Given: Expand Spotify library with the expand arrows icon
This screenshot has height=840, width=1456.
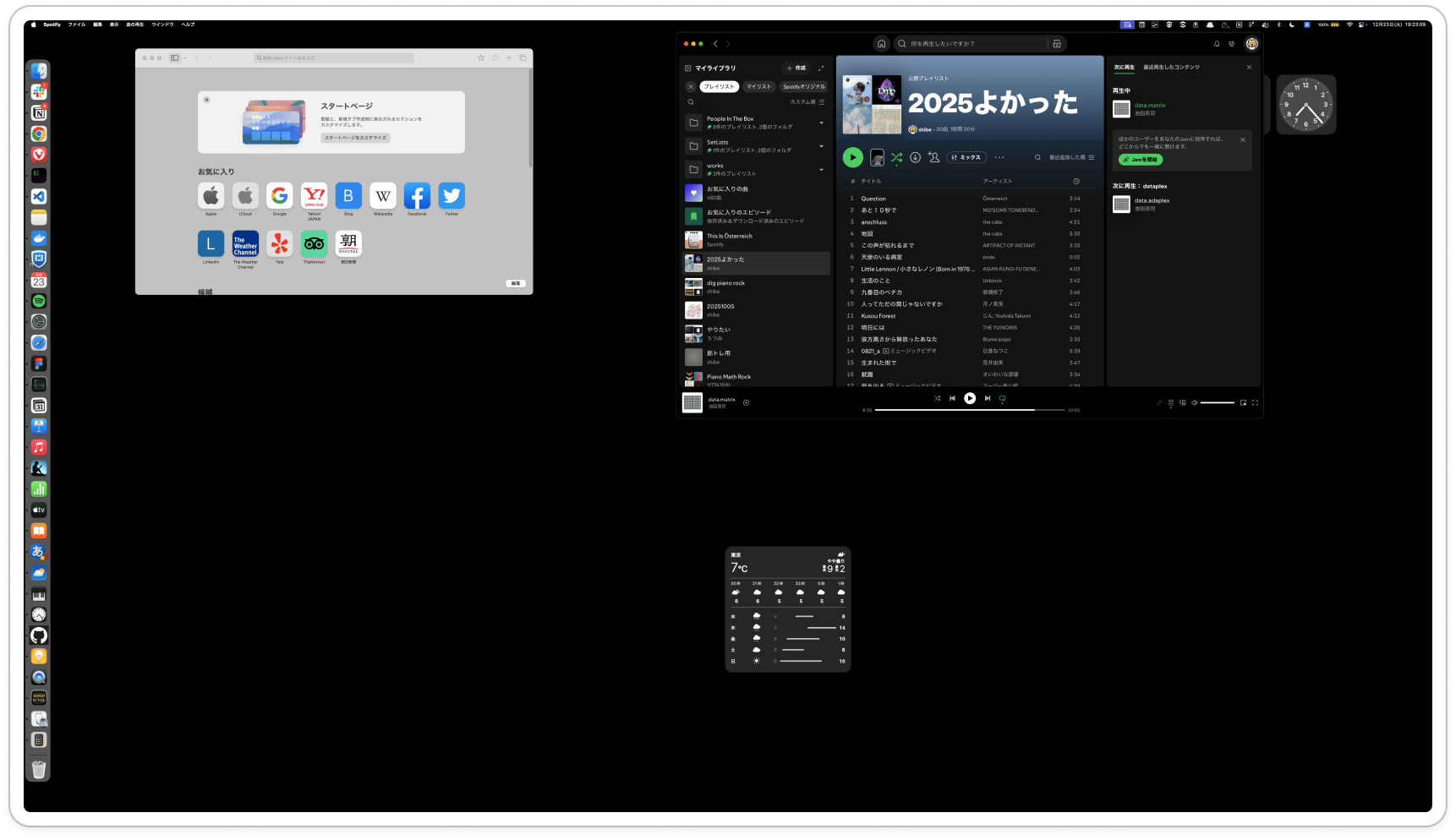Looking at the screenshot, I should tap(820, 68).
